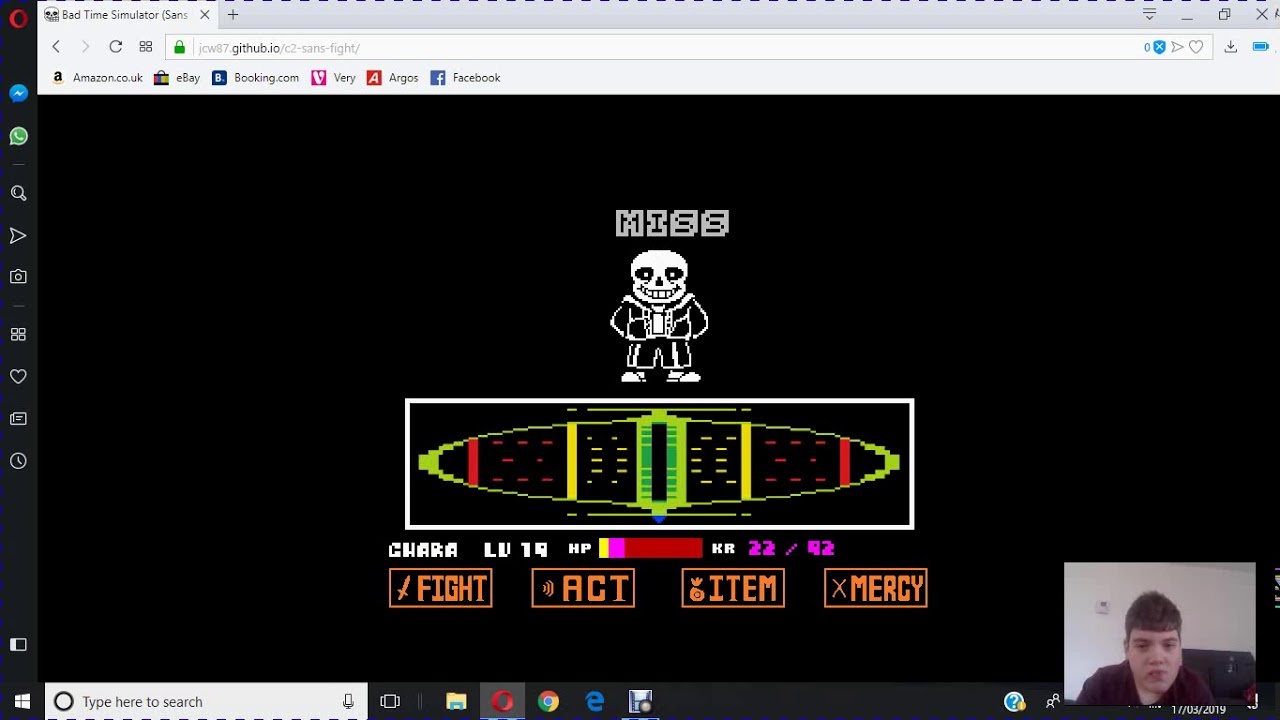This screenshot has height=720, width=1280.
Task: Select the ACT button in the game
Action: [583, 588]
